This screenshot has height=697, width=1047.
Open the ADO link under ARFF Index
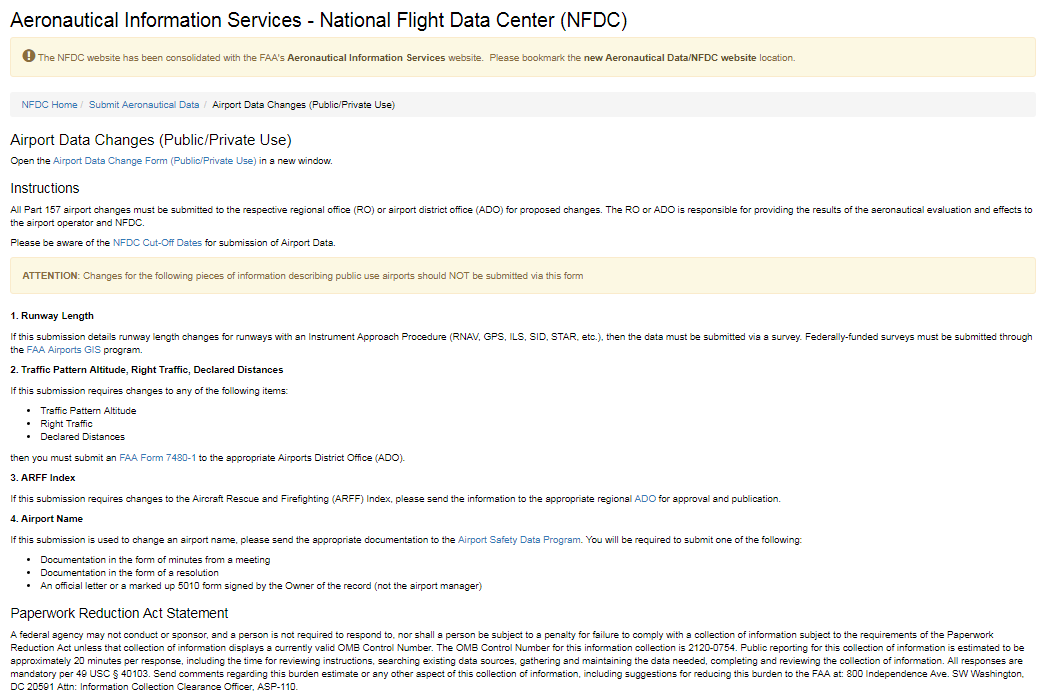point(645,498)
